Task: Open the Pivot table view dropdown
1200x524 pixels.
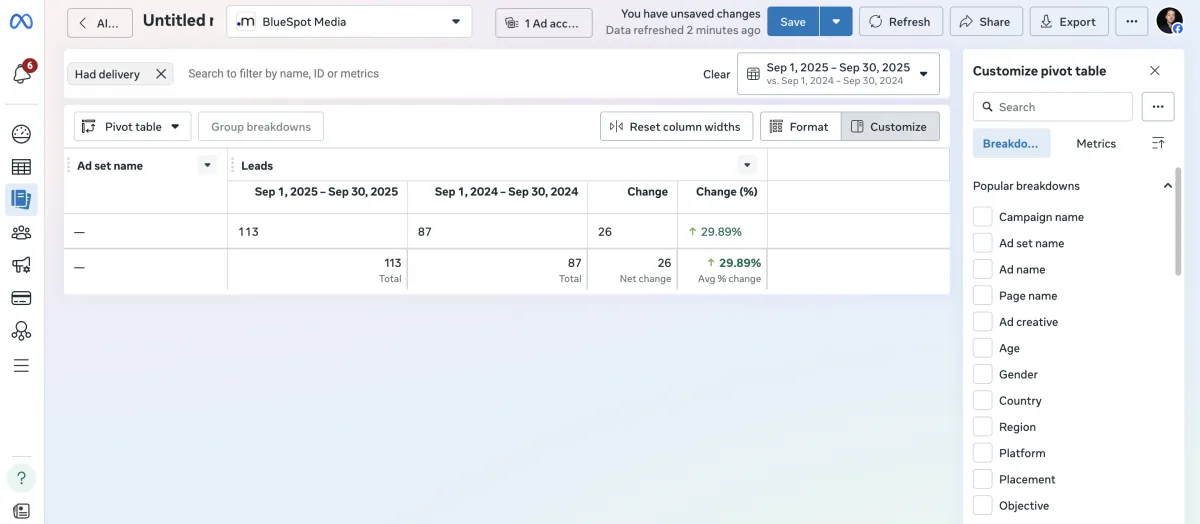Action: (132, 126)
